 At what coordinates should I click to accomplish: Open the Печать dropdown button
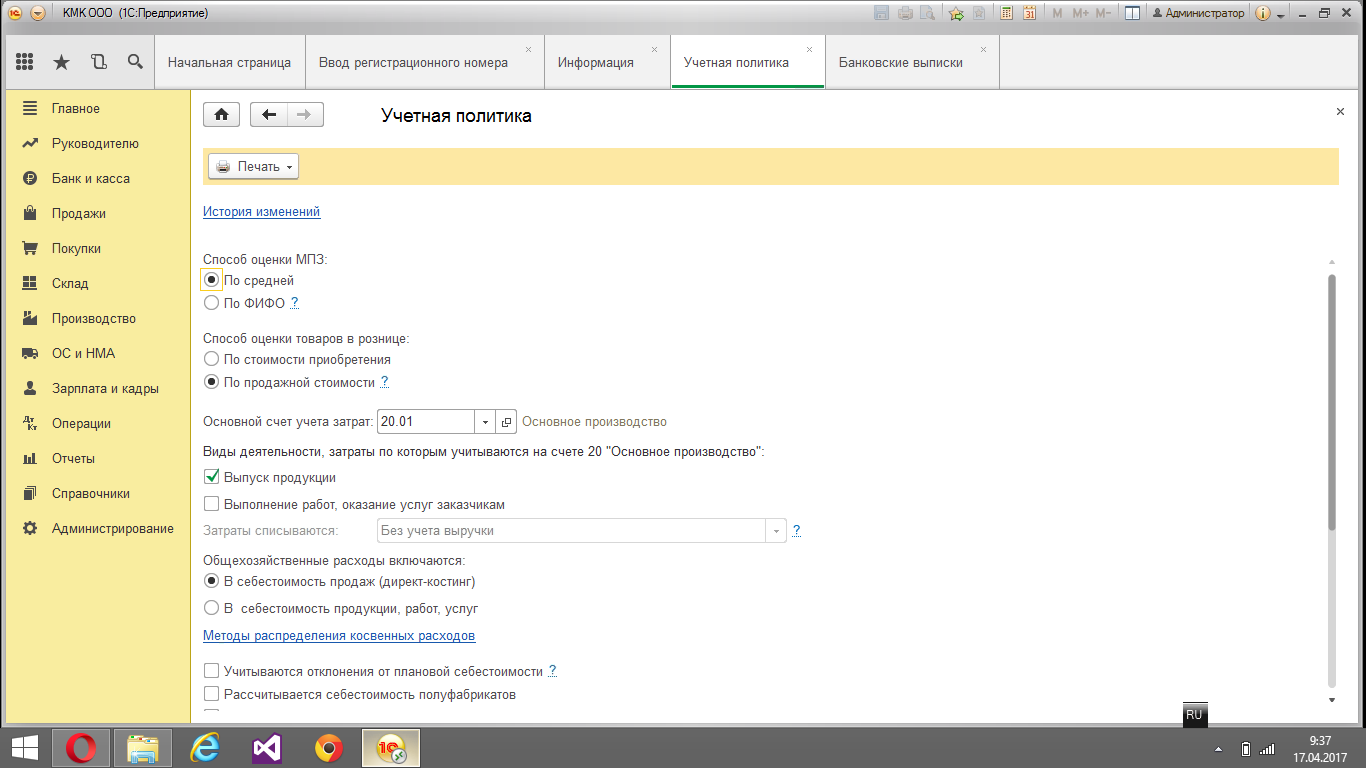(x=253, y=167)
